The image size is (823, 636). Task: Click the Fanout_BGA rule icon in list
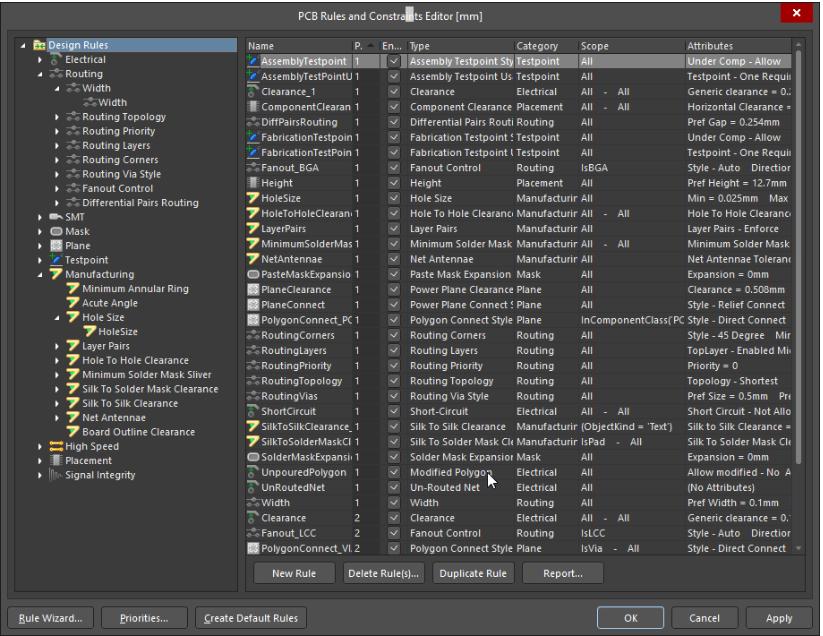pos(254,168)
